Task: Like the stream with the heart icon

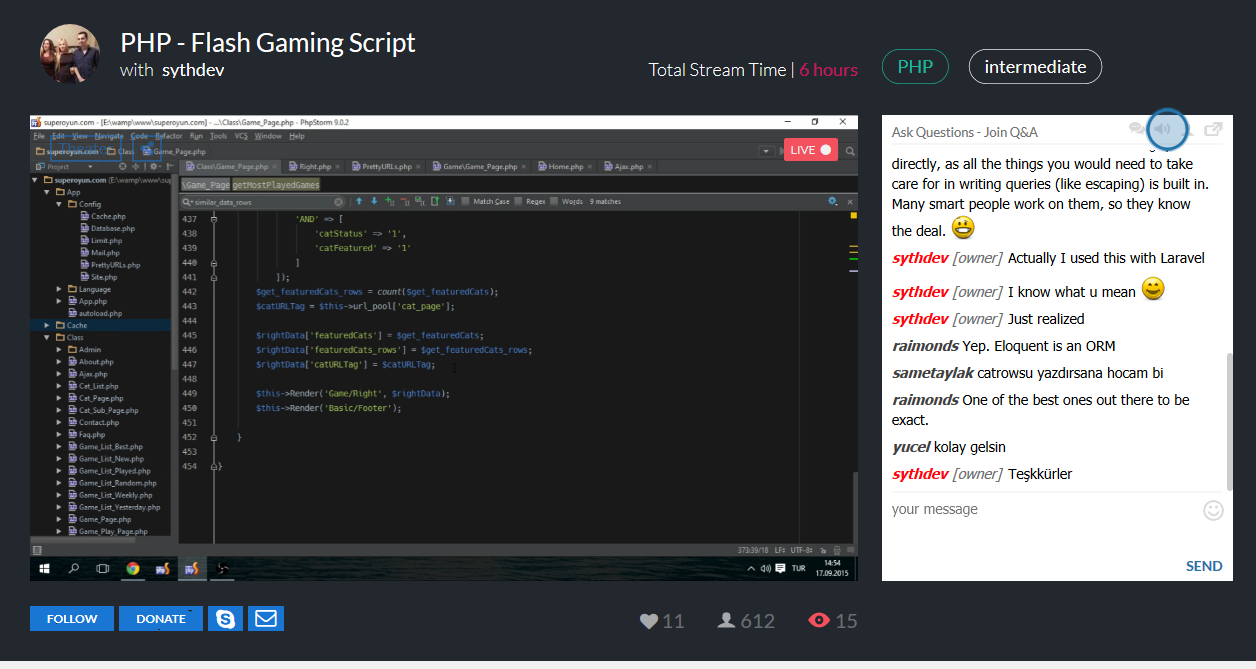Action: point(649,621)
